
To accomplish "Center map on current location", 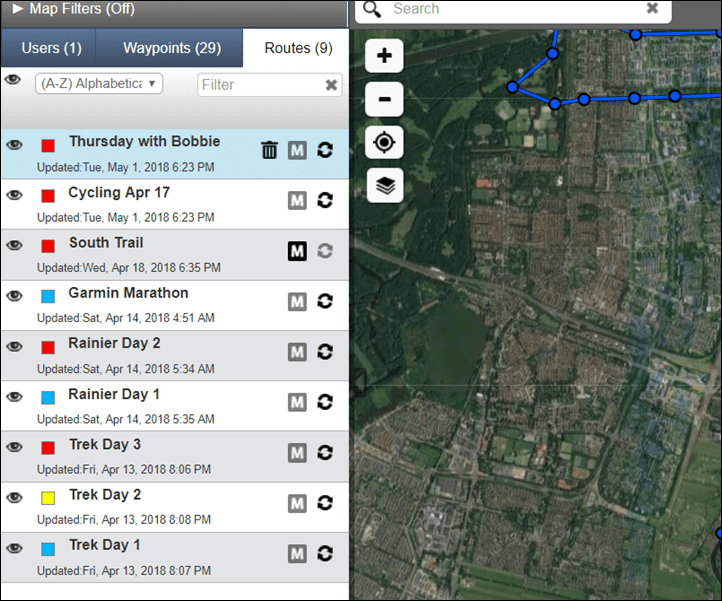I will (x=384, y=142).
